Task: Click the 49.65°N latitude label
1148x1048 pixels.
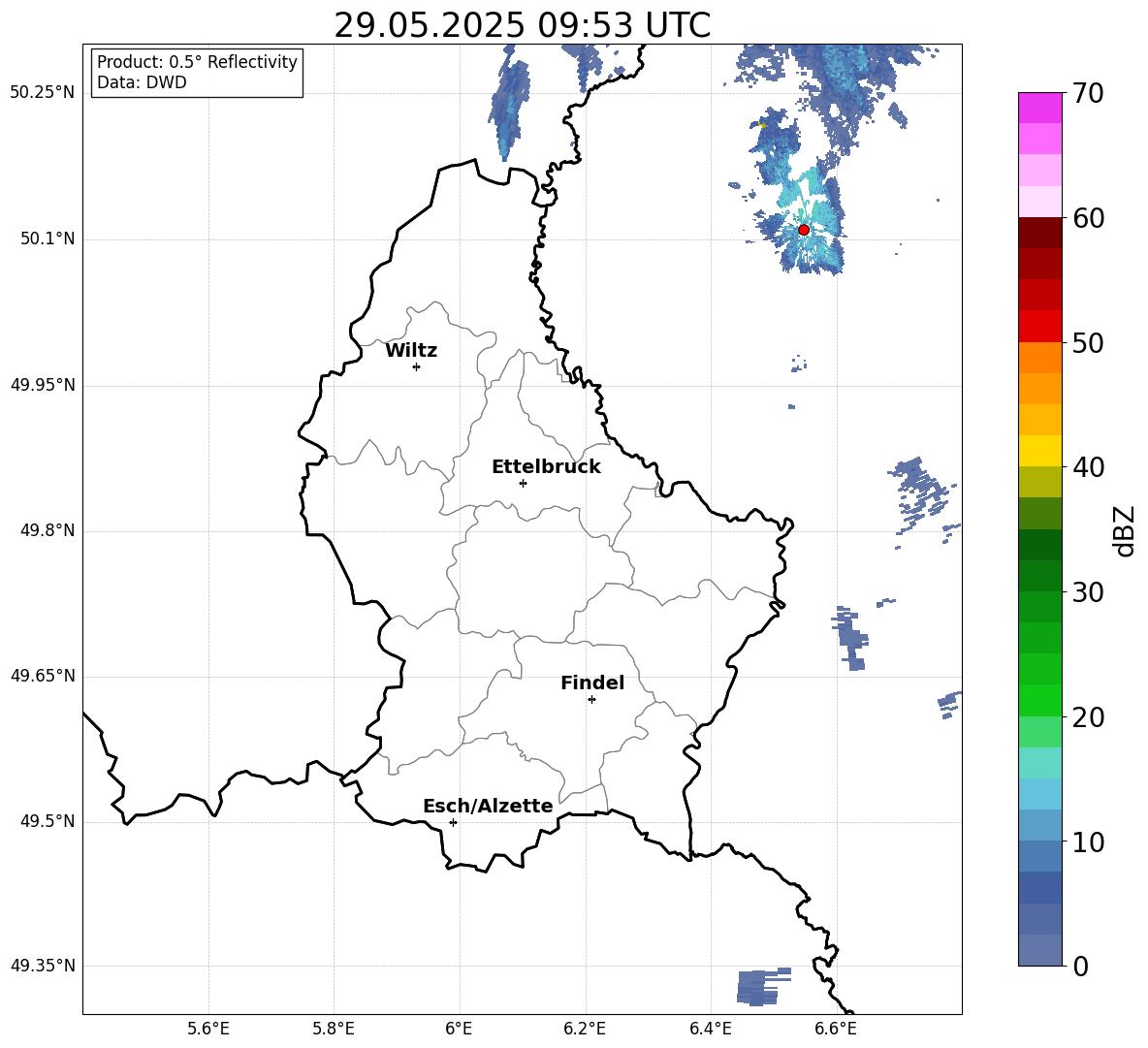Action: (43, 676)
